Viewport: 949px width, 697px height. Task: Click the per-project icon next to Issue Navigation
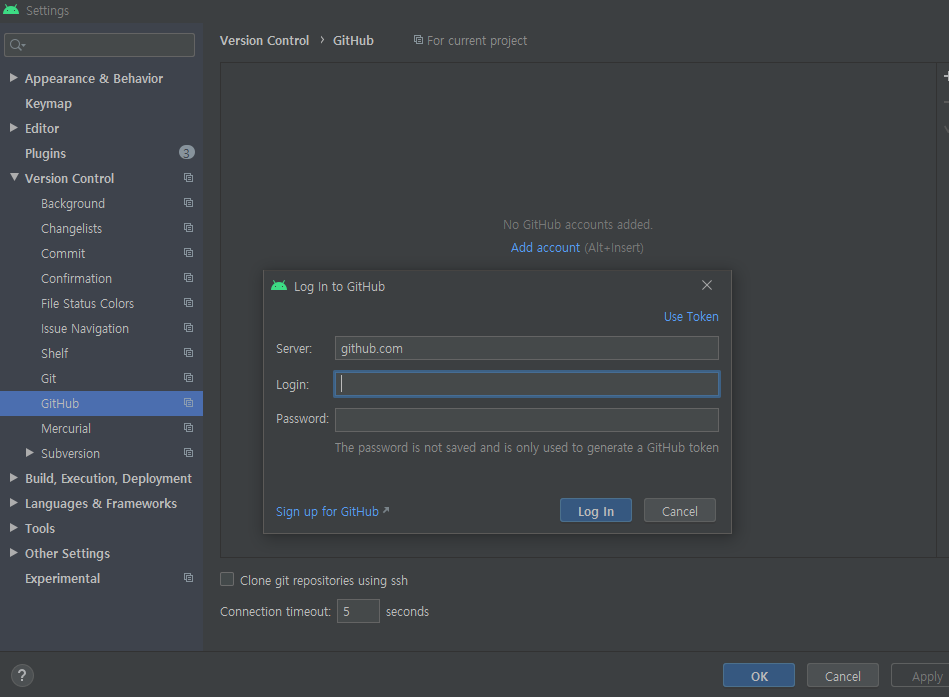tap(188, 327)
